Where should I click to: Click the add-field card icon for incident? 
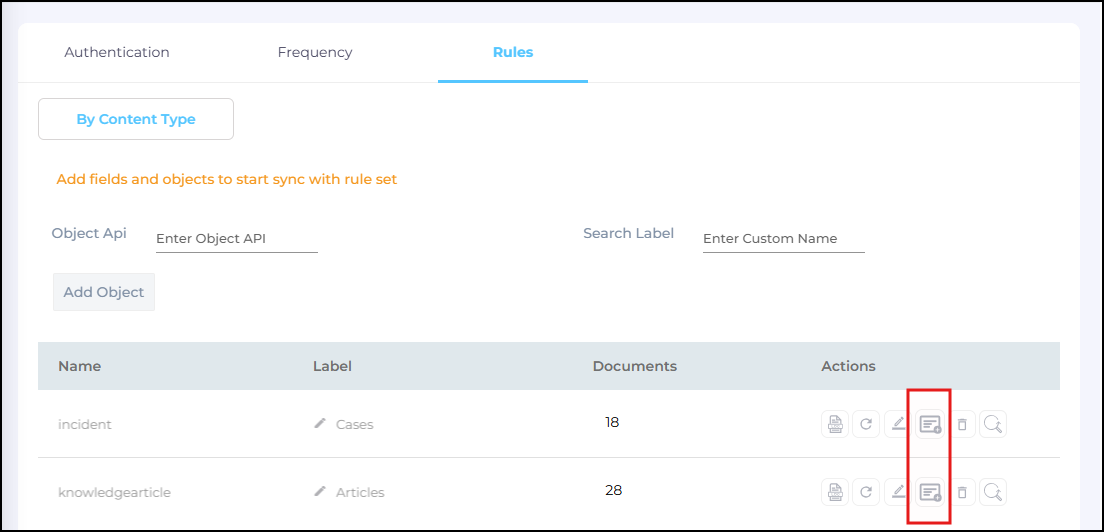(930, 424)
